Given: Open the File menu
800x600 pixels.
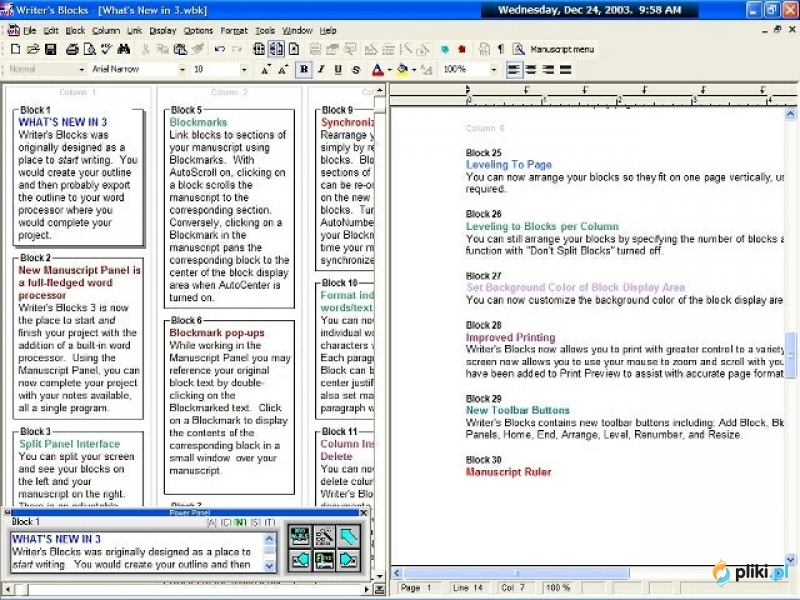Looking at the screenshot, I should coord(30,31).
